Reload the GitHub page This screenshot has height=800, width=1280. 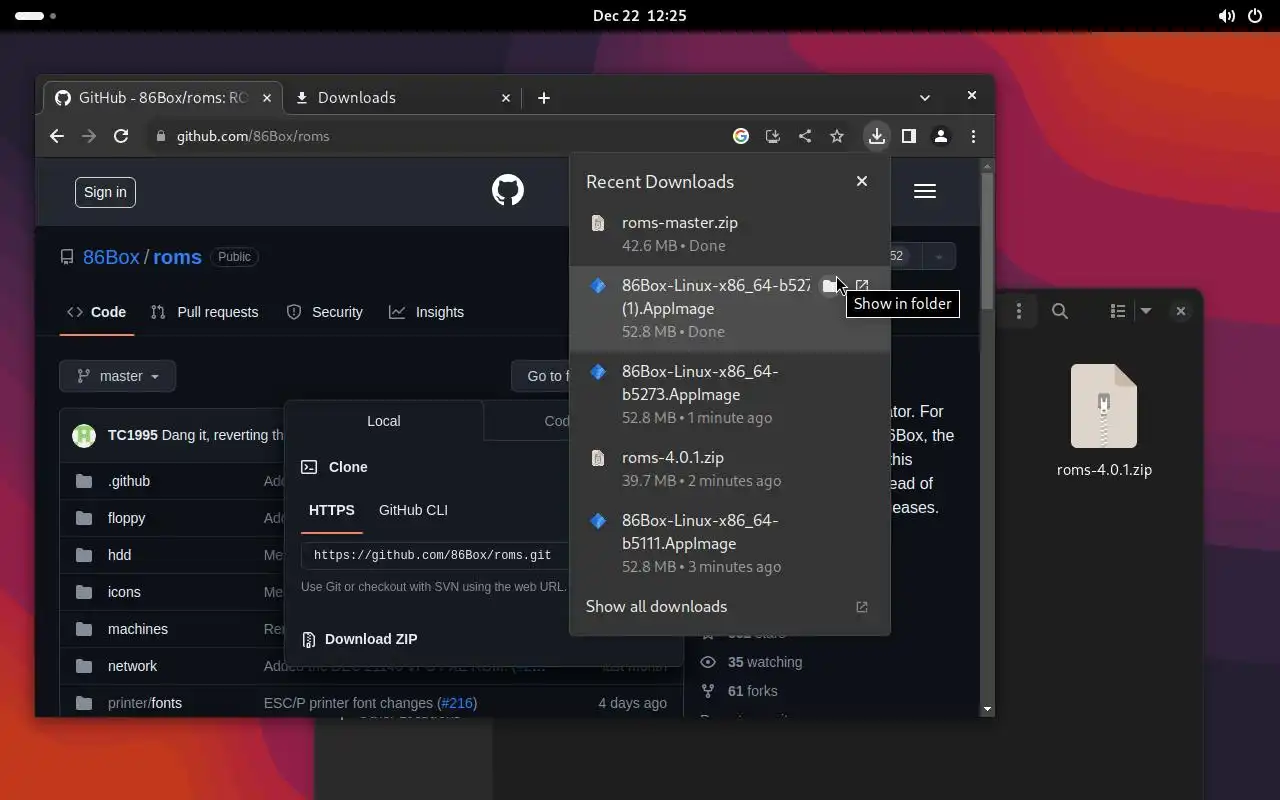121,136
